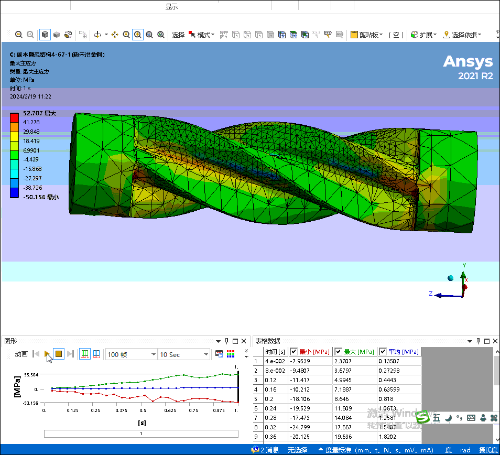
Task: Open the clipboard menu in toolbar
Action: tap(366, 34)
